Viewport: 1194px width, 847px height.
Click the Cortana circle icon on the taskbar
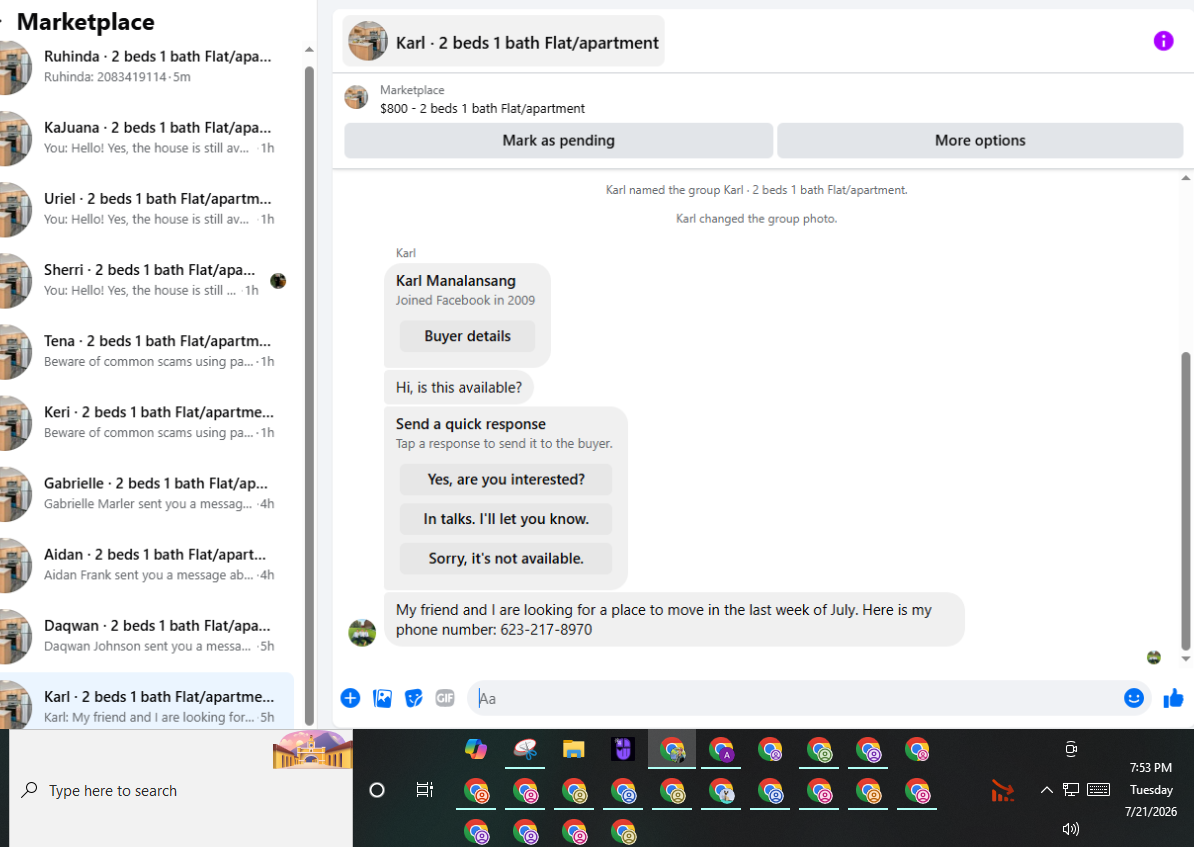(x=377, y=790)
